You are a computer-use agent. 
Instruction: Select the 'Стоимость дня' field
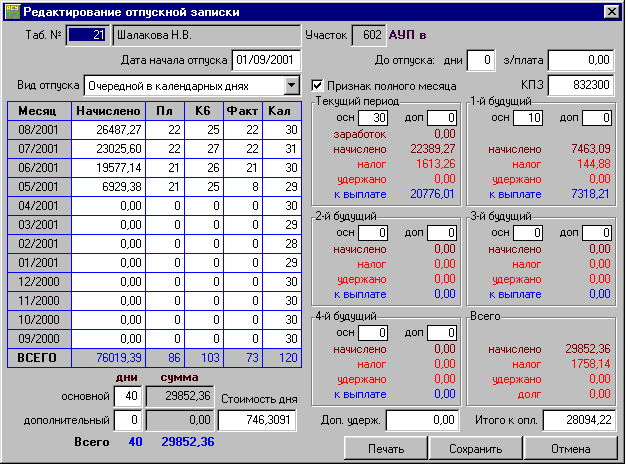(258, 421)
